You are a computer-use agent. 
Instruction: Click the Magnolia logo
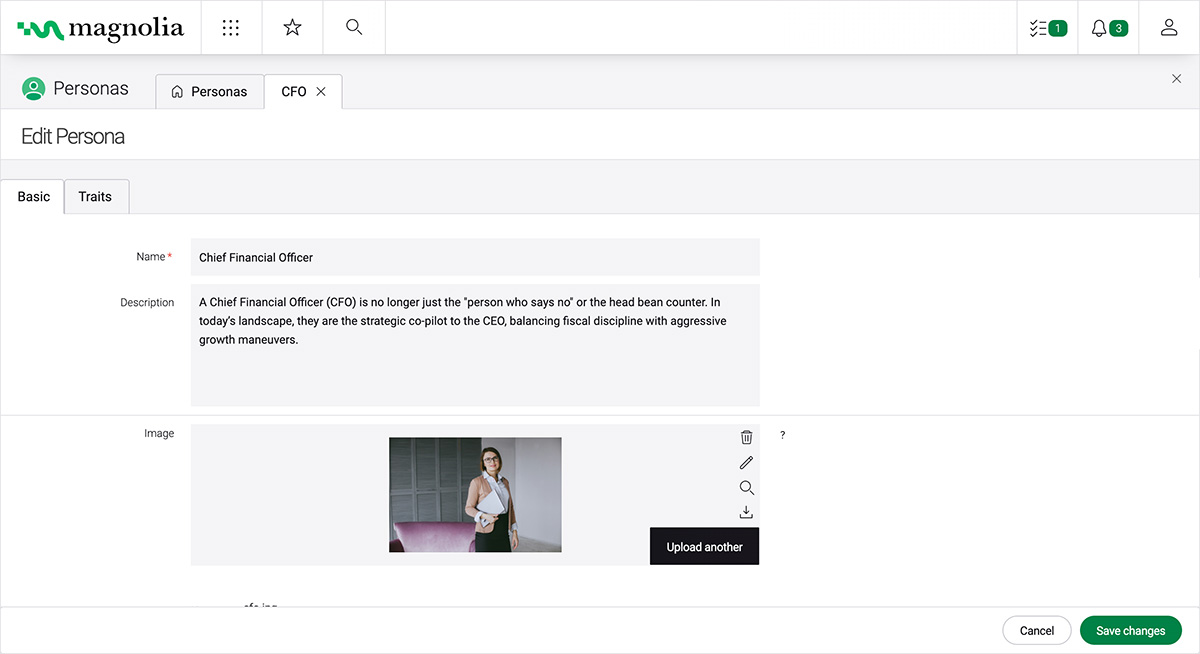(101, 29)
